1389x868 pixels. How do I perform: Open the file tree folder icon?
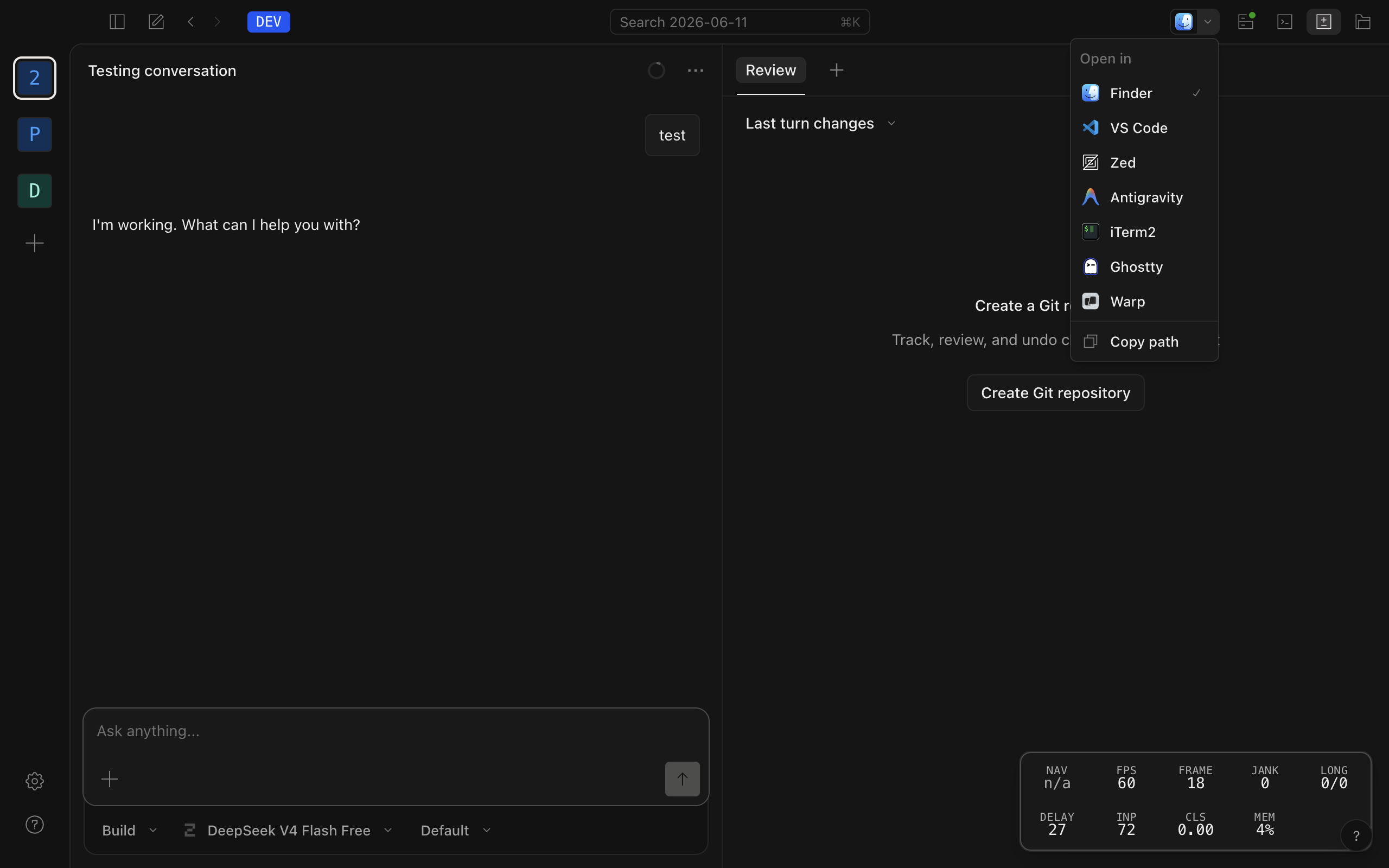(1363, 22)
